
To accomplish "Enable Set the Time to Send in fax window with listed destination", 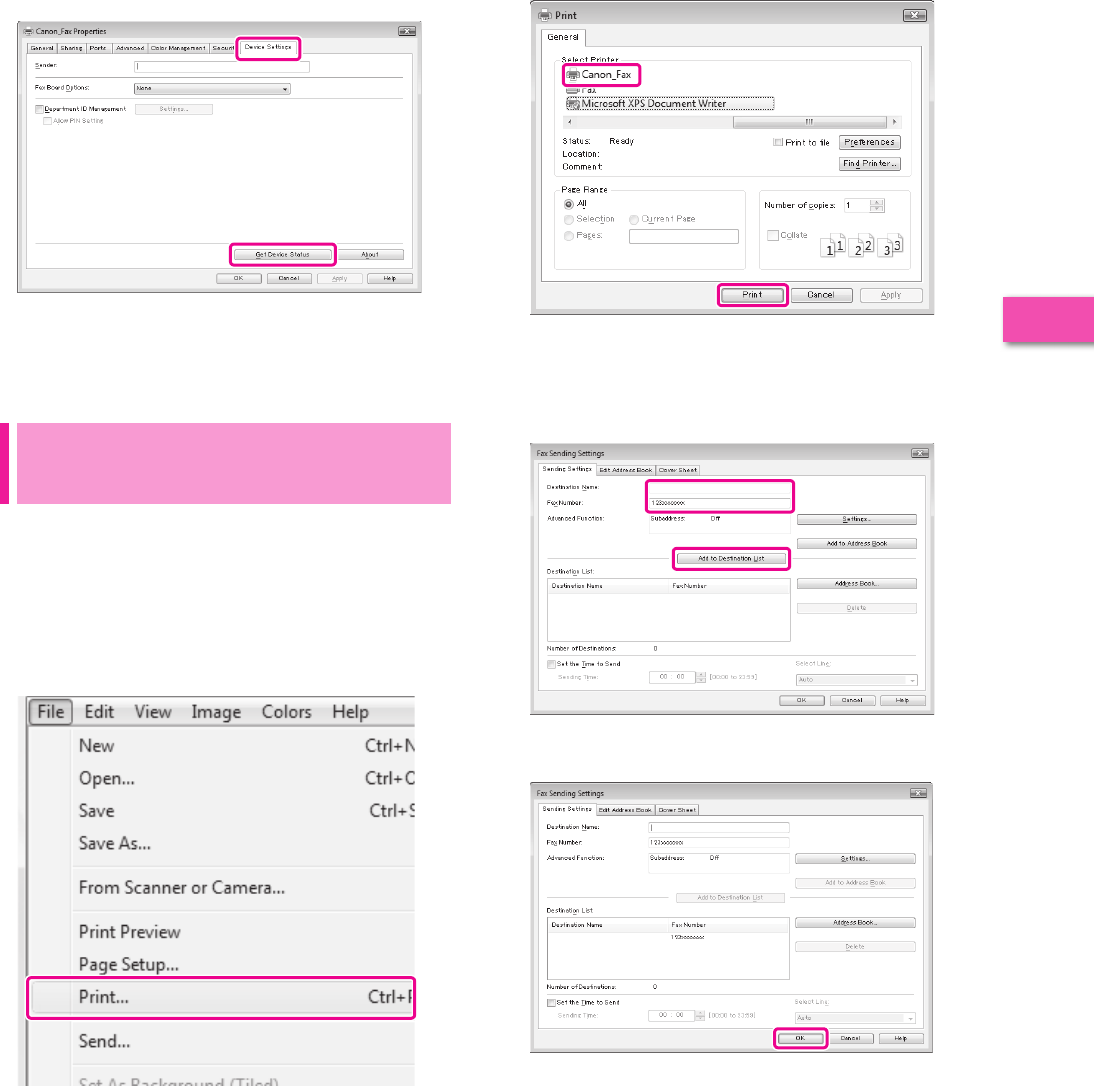I will 551,1003.
